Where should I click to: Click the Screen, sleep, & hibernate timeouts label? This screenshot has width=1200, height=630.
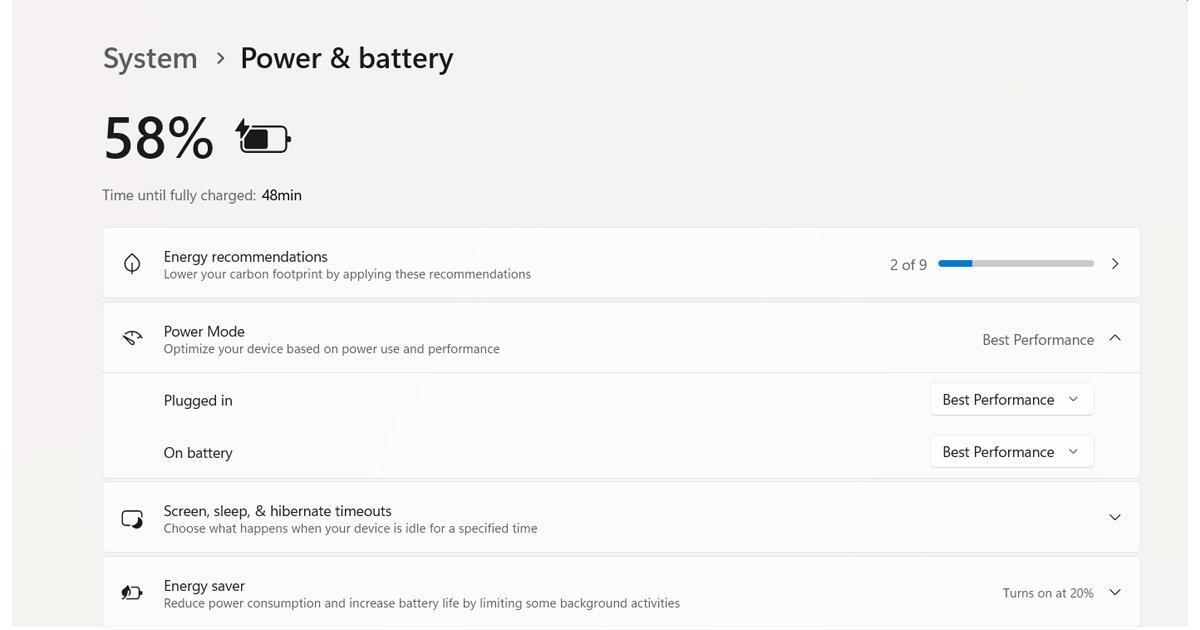pos(277,510)
